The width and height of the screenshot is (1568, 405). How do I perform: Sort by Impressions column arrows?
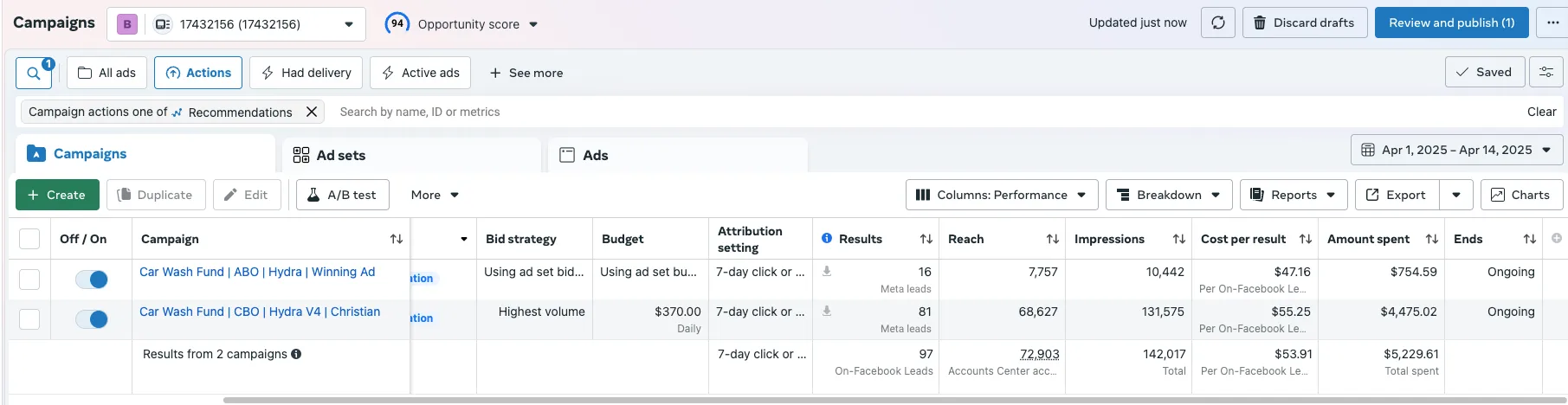coord(1179,239)
